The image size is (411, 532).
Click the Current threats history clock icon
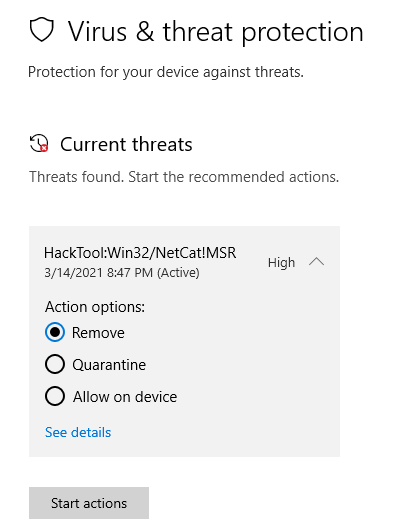(39, 143)
